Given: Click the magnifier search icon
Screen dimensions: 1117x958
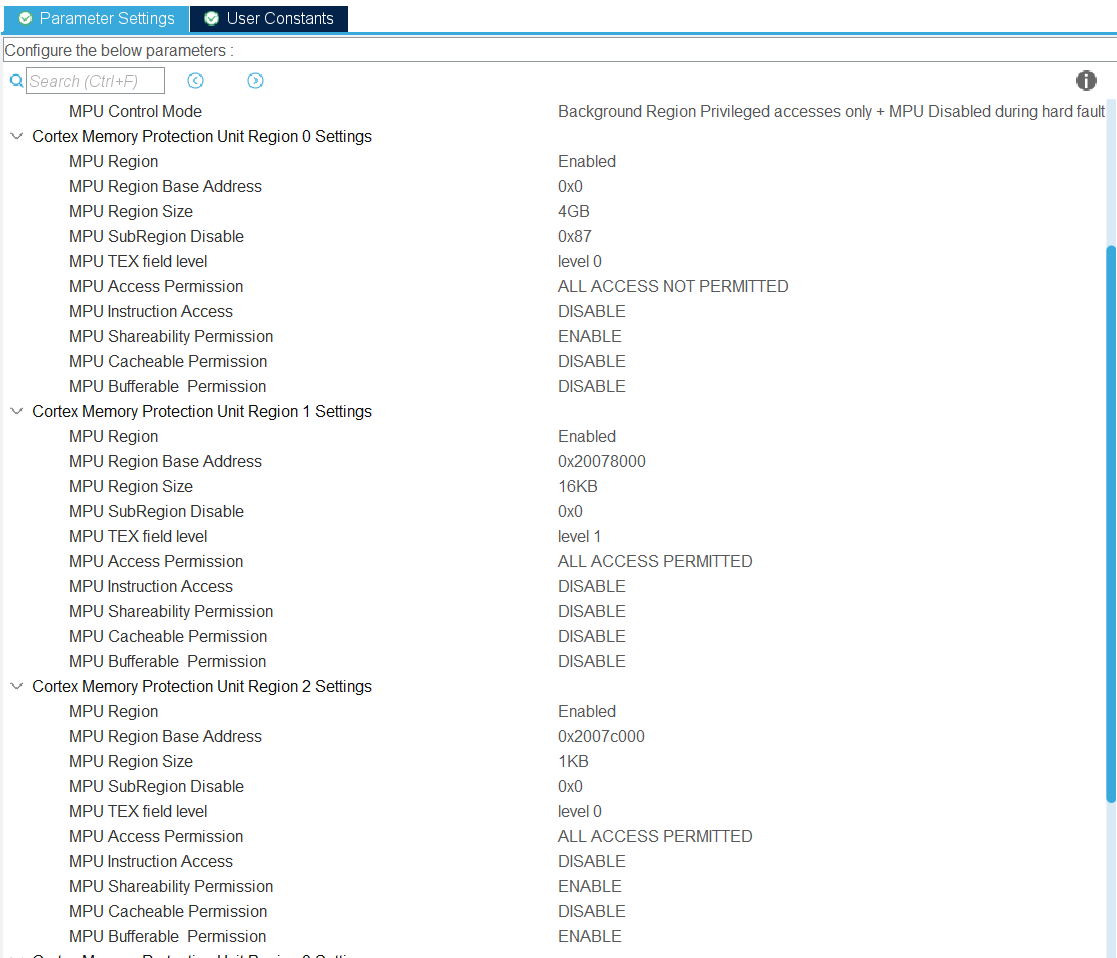Looking at the screenshot, I should [x=16, y=80].
